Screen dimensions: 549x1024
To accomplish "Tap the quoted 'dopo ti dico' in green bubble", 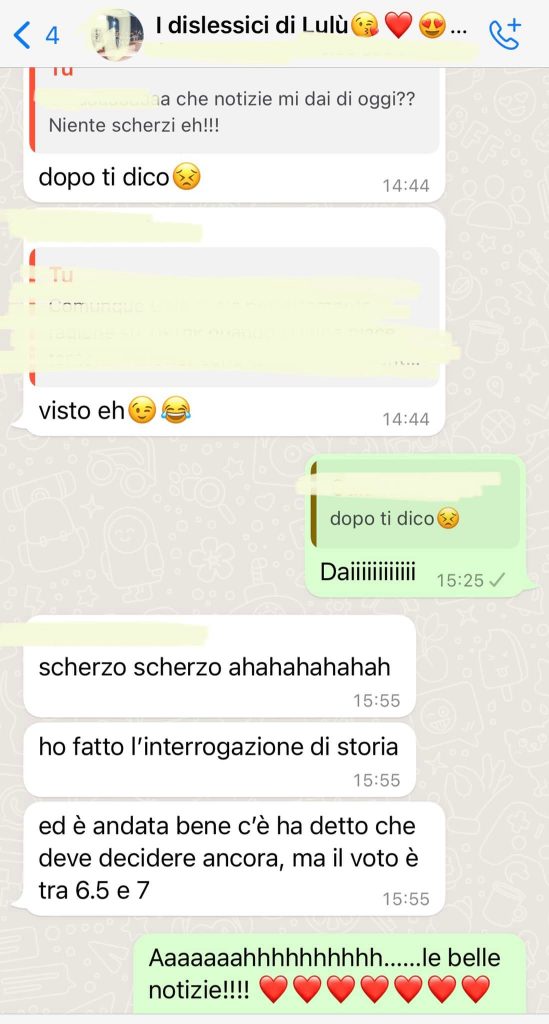I will 416,505.
